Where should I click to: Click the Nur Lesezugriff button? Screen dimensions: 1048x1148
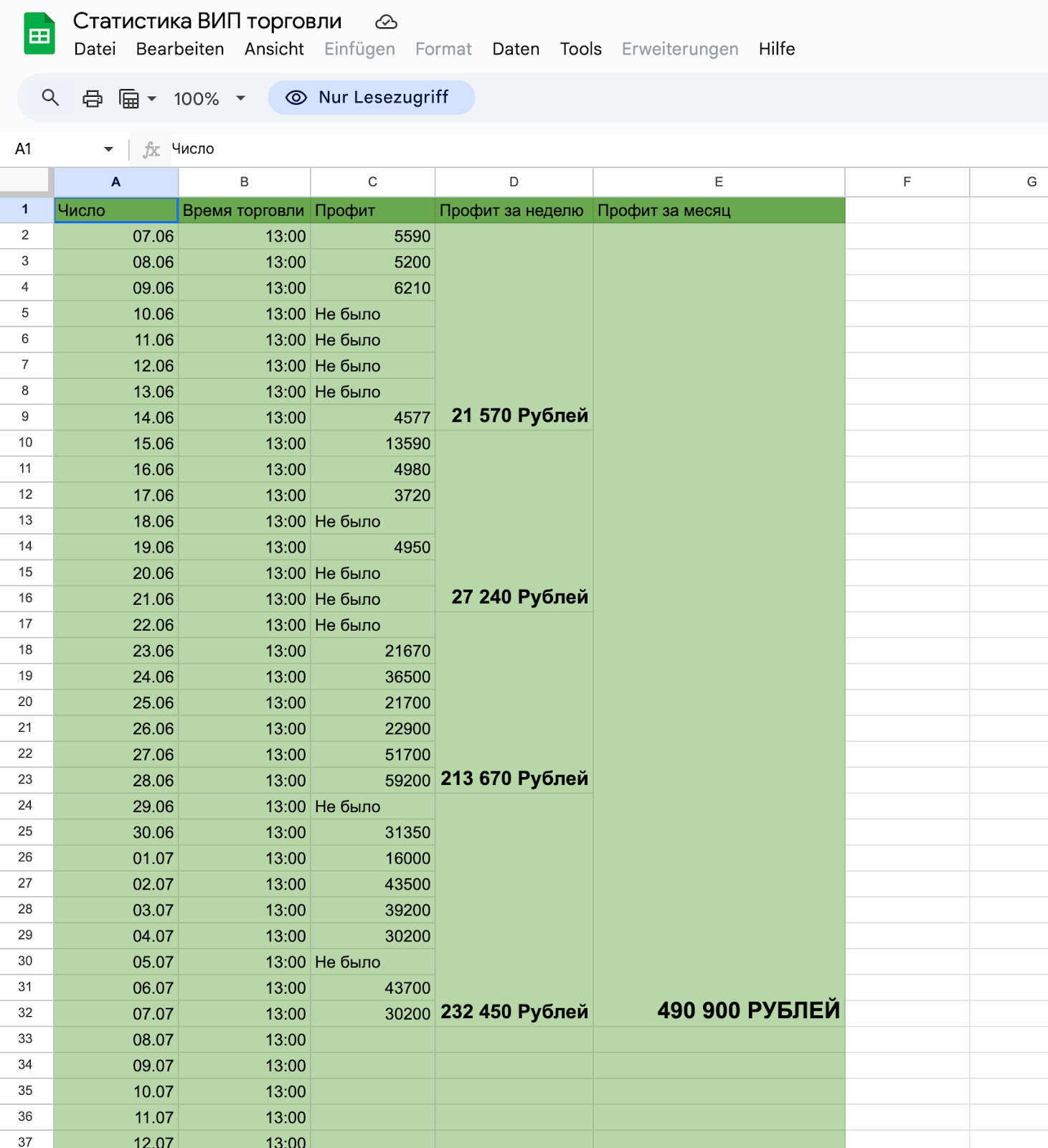tap(371, 98)
